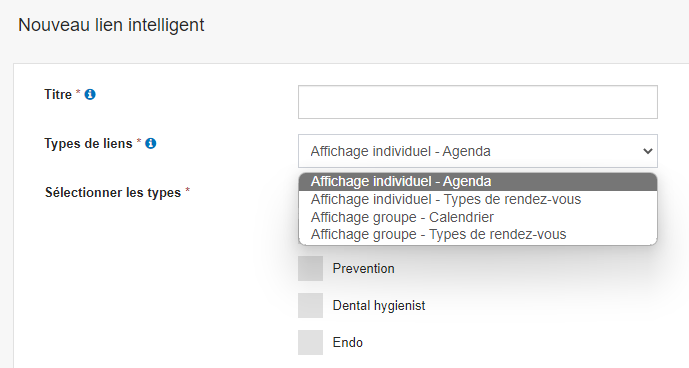Click the Prevention label text

pyautogui.click(x=363, y=269)
